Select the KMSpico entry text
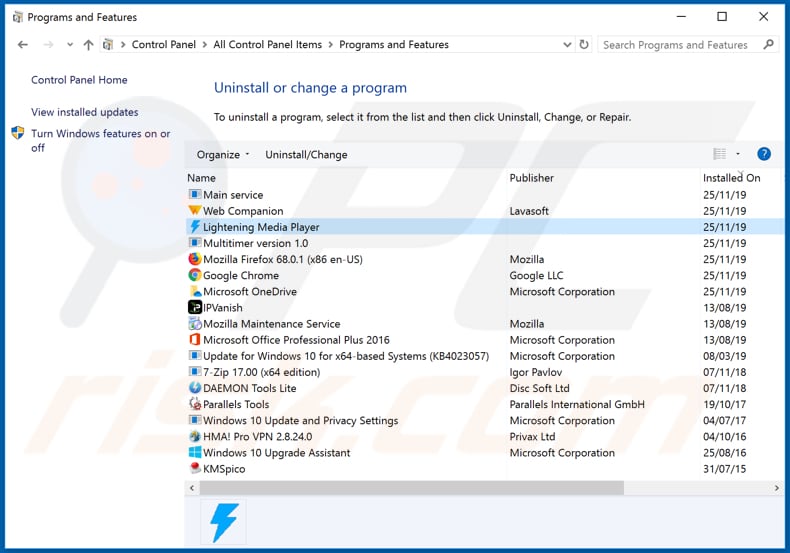The image size is (790, 553). (x=224, y=469)
